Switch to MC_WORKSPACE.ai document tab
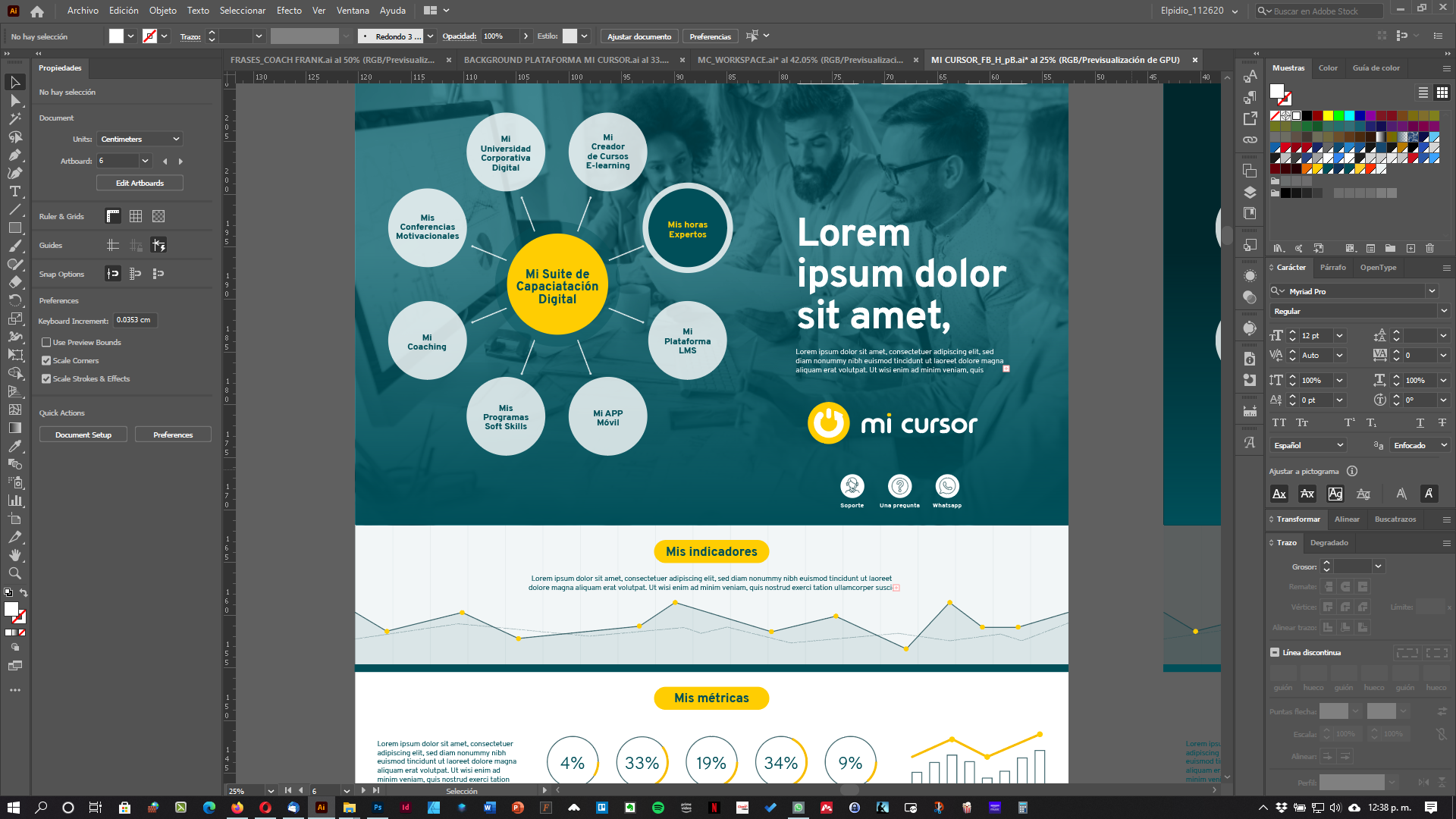1456x819 pixels. pyautogui.click(x=800, y=60)
